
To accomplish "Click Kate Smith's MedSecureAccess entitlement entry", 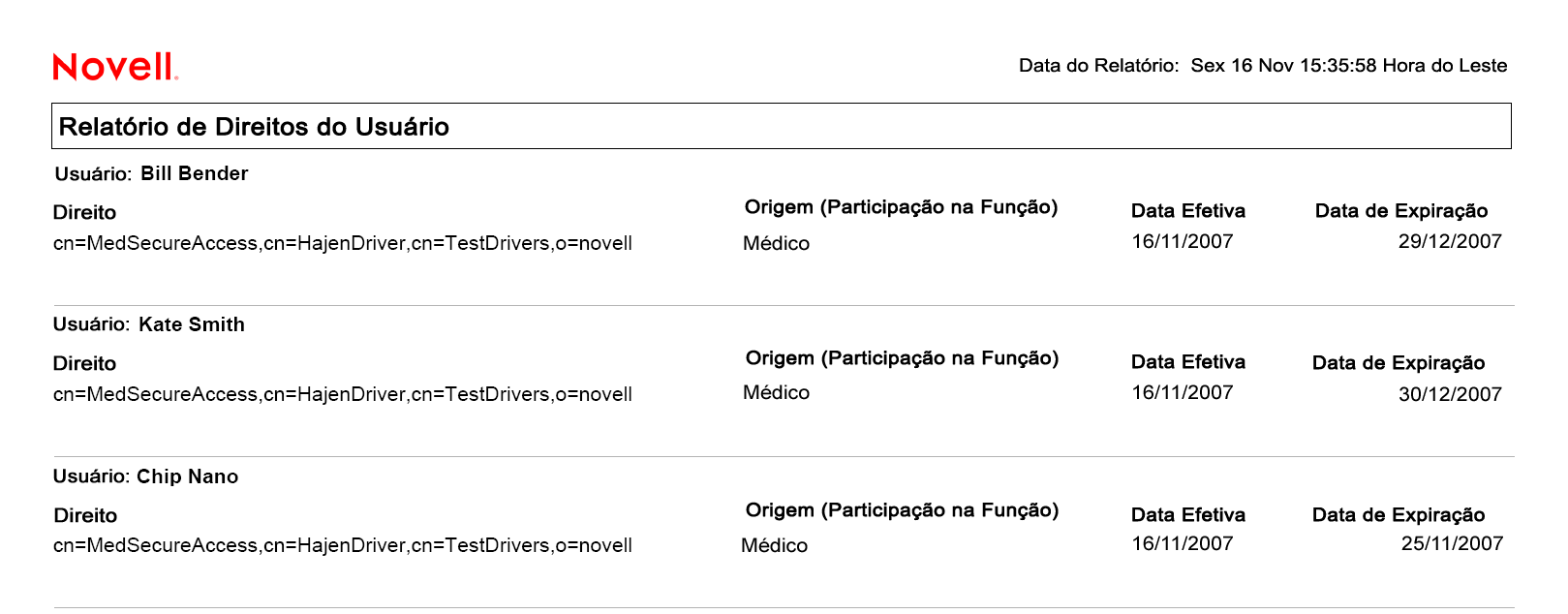I will pos(342,394).
